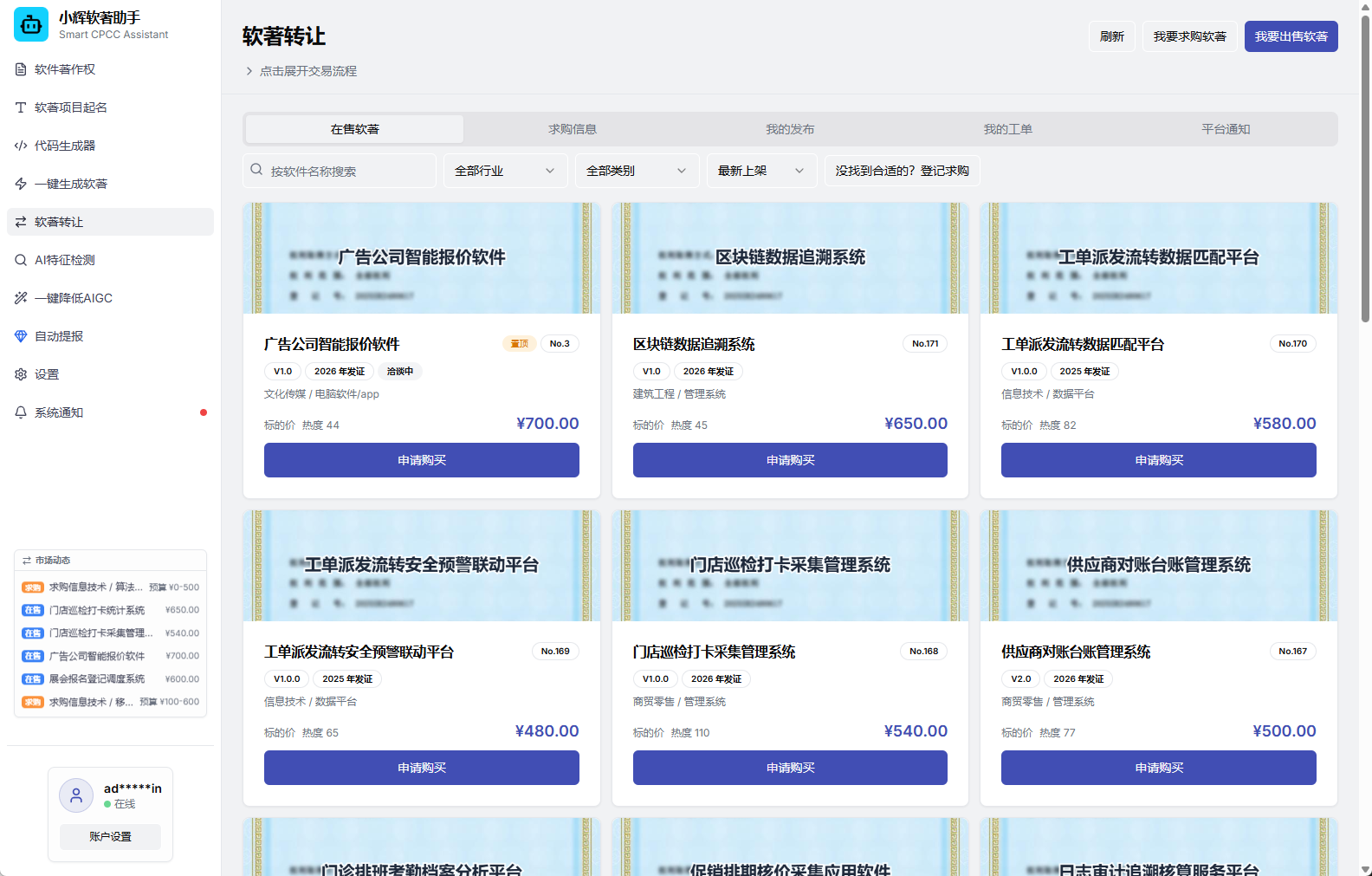This screenshot has width=1372, height=876.
Task: Click the 按软件名称搜索 search field
Action: tap(340, 171)
